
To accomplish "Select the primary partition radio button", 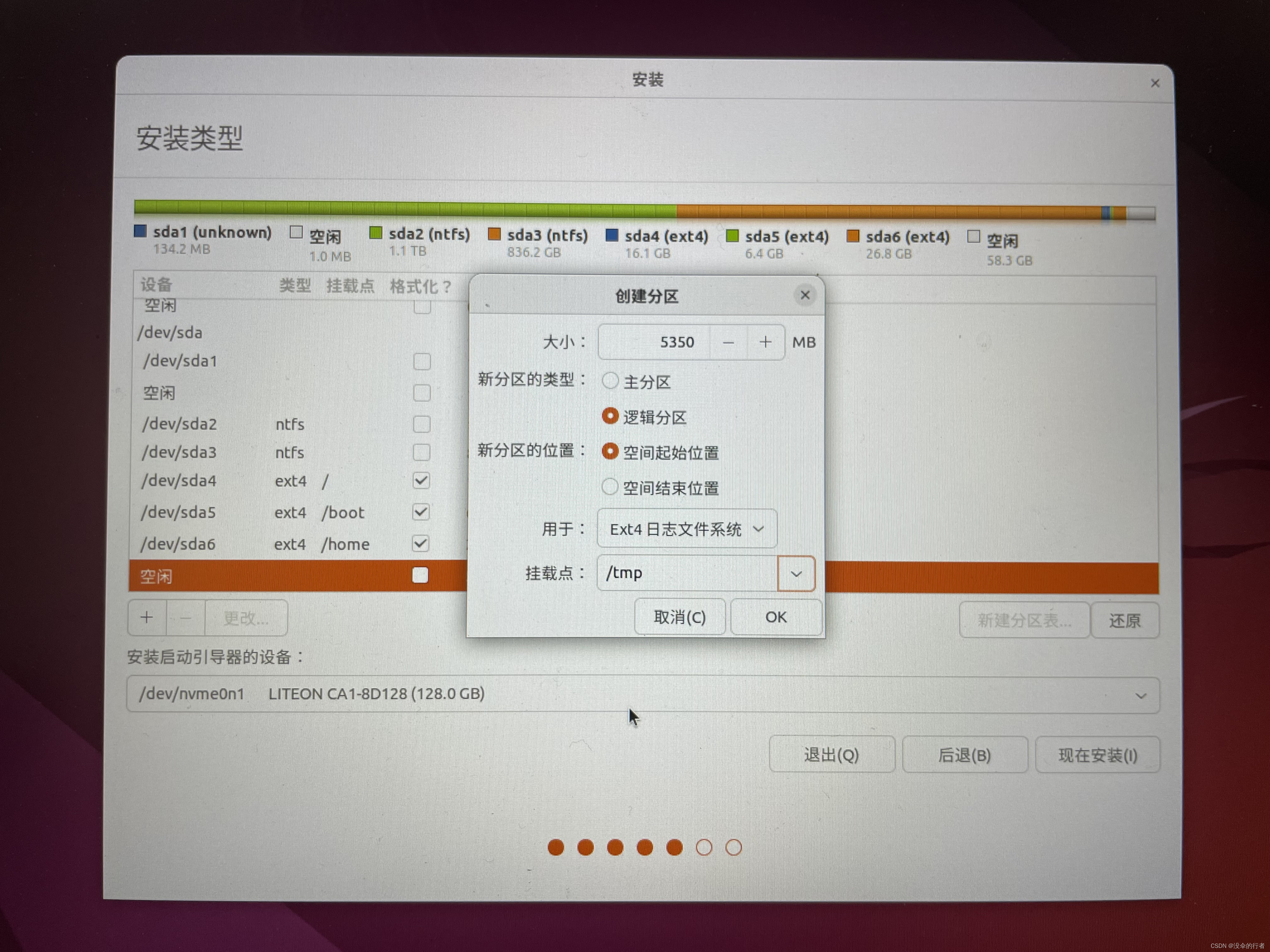I will (610, 381).
